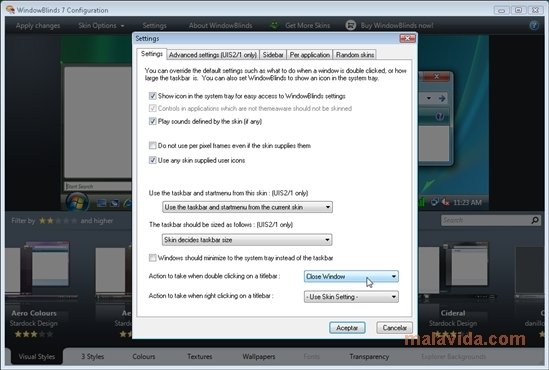The width and height of the screenshot is (549, 370).
Task: Click the search magnifier icon
Action: tap(535, 220)
